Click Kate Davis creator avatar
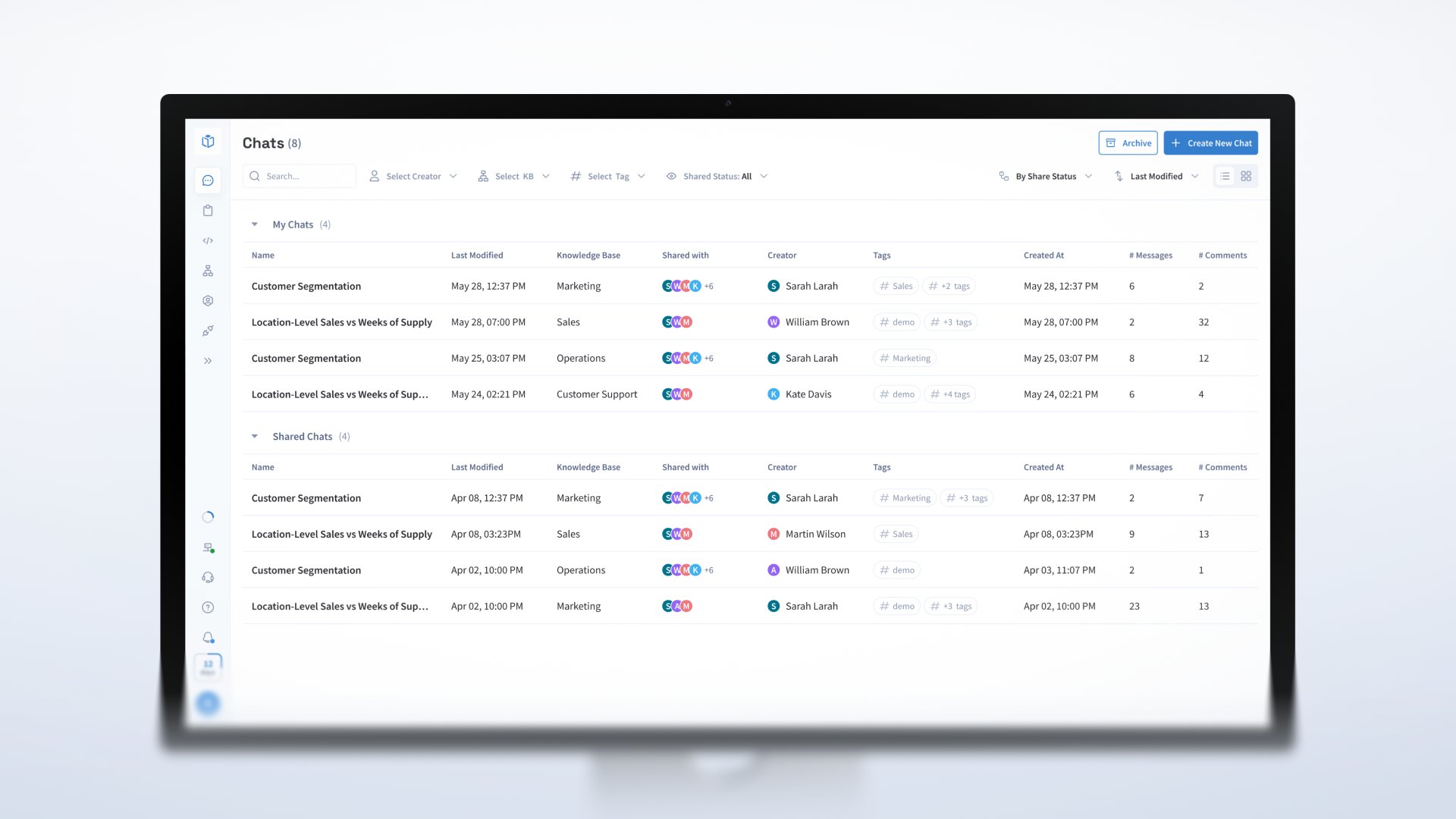The image size is (1456, 819). (773, 394)
